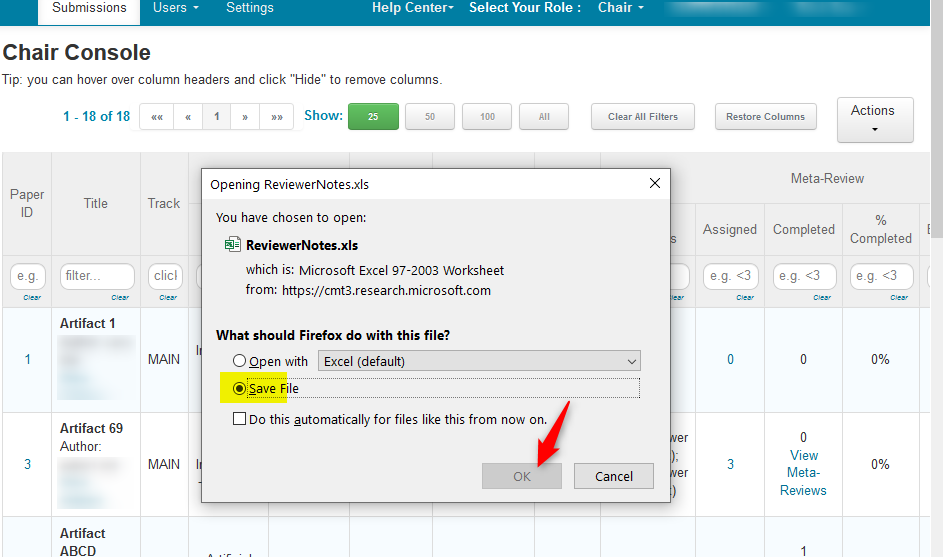943x557 pixels.
Task: Check 'Do this automatically' checkbox
Action: (239, 419)
